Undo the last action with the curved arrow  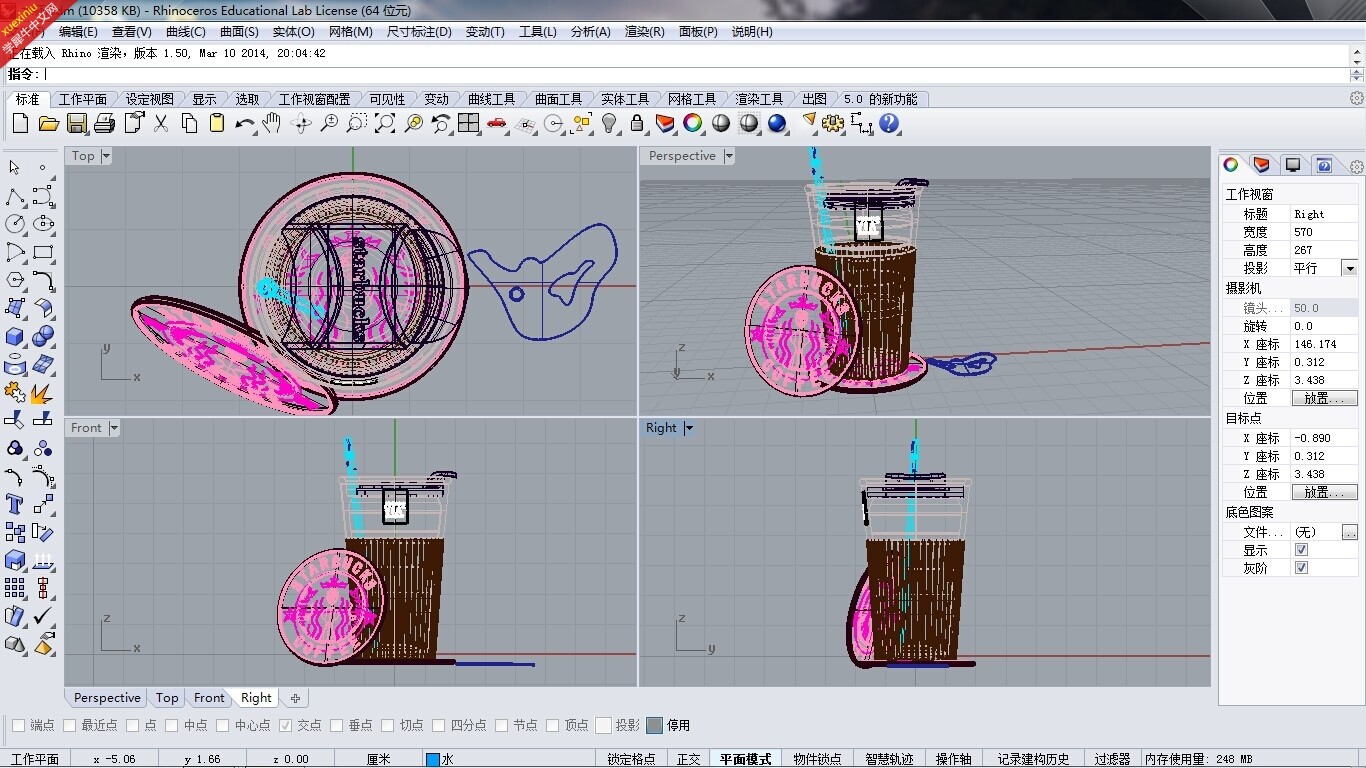tap(244, 123)
